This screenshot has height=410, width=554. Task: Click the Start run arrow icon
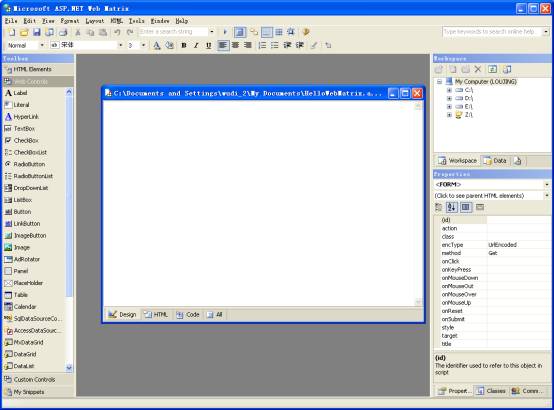[x=225, y=32]
